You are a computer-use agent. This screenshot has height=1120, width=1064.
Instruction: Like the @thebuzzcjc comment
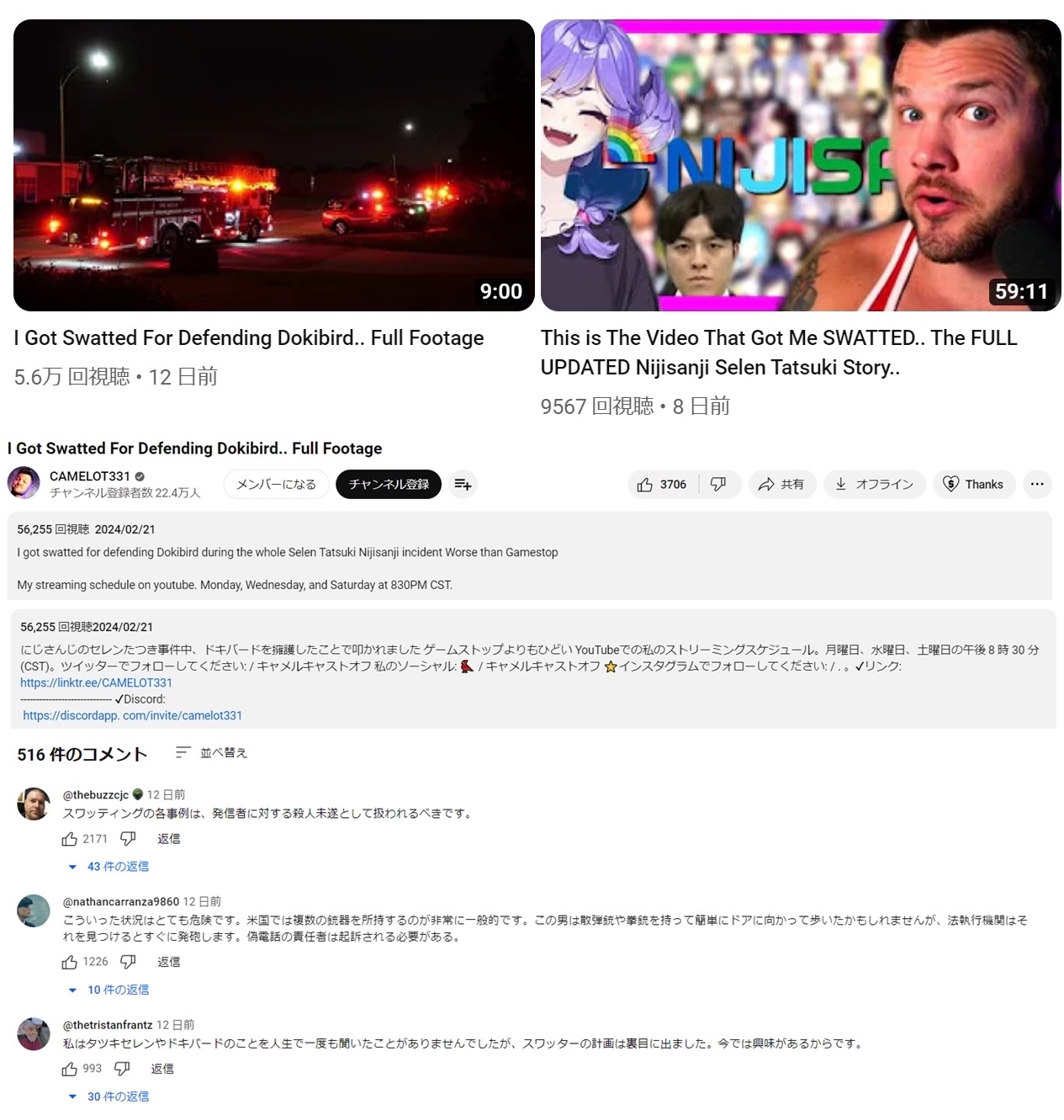point(70,839)
